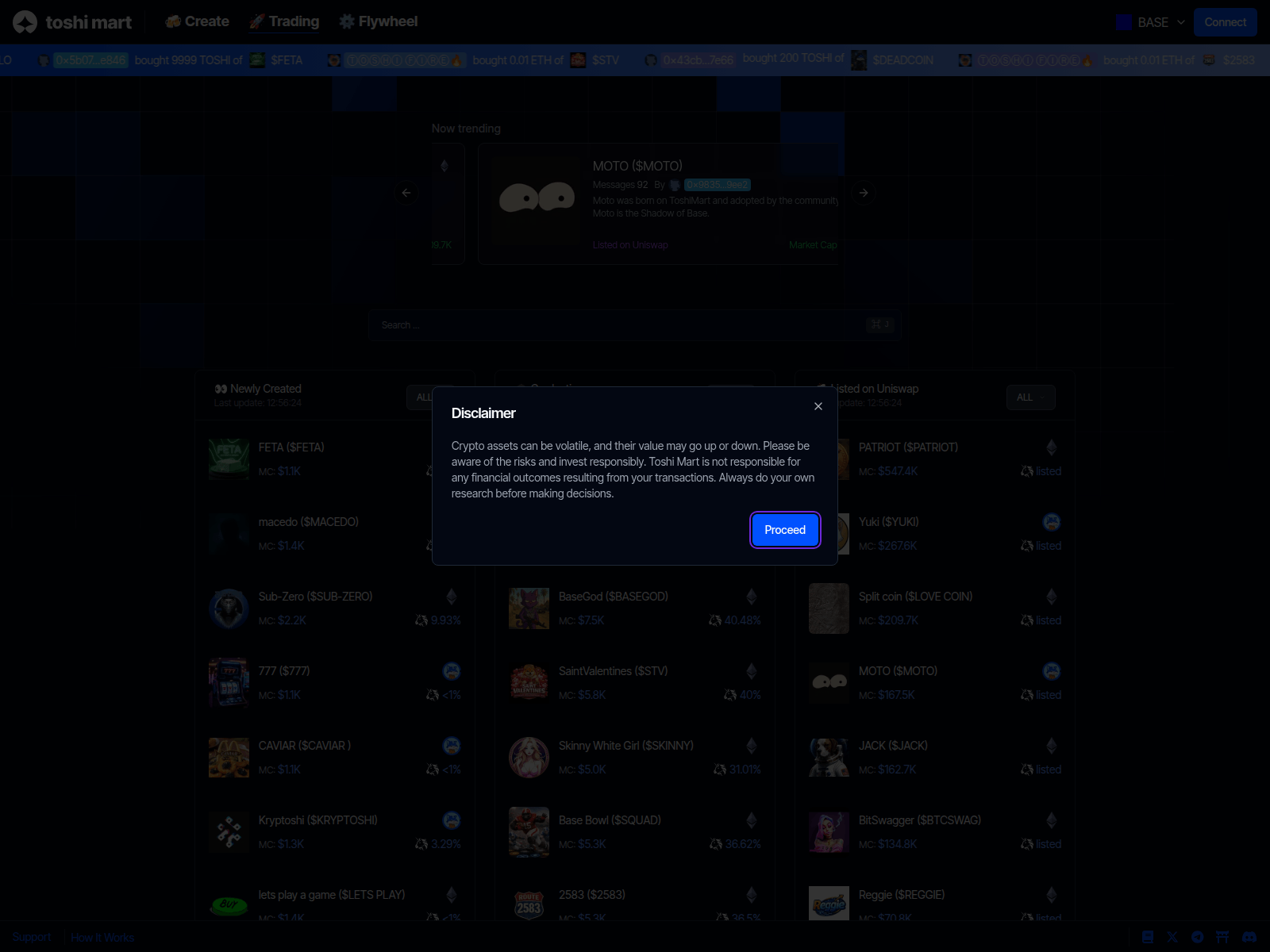
Task: Click the Base Bowl token image icon
Action: (529, 832)
